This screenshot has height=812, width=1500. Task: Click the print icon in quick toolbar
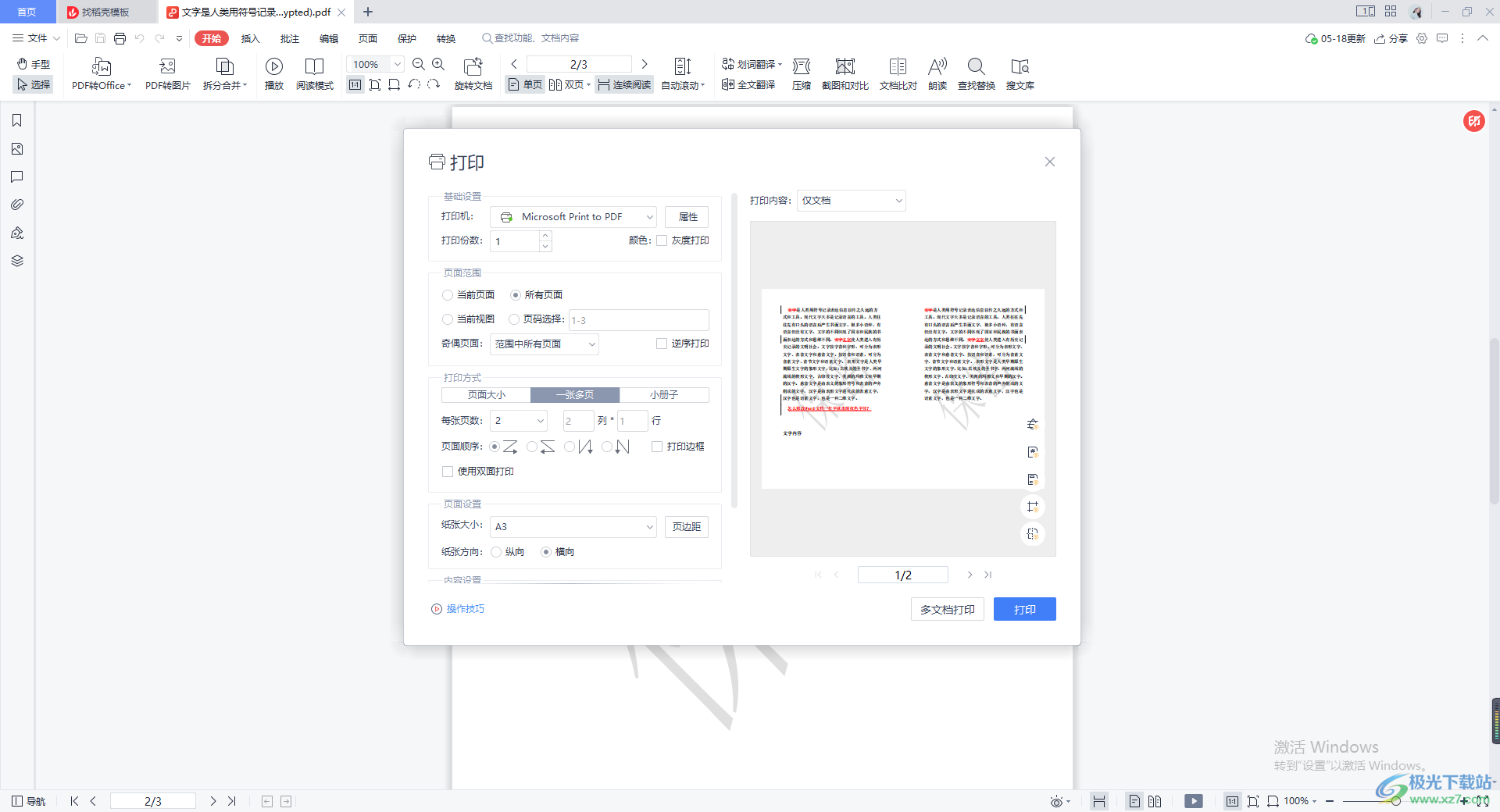point(120,38)
